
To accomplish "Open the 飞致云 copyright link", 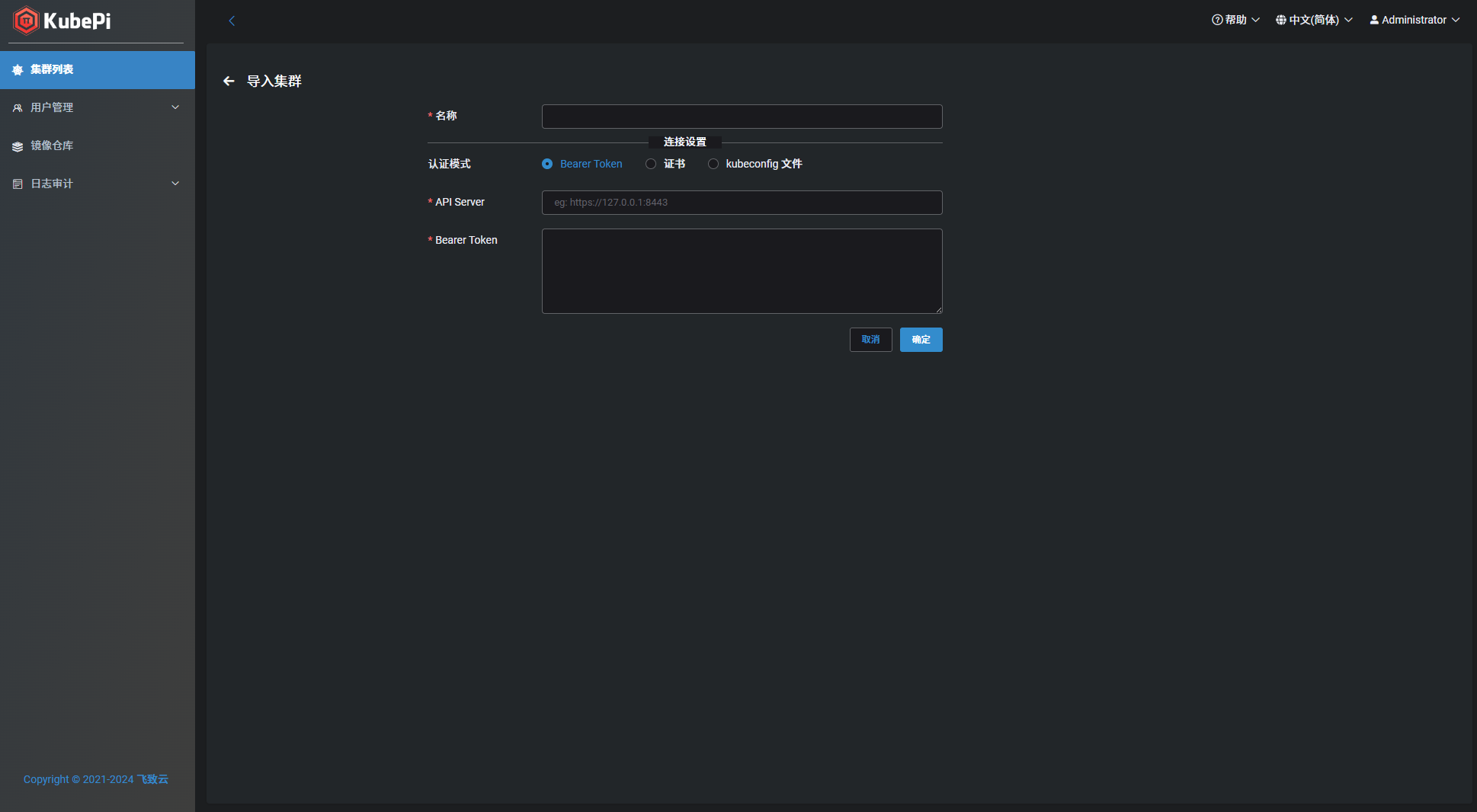I will coord(152,779).
